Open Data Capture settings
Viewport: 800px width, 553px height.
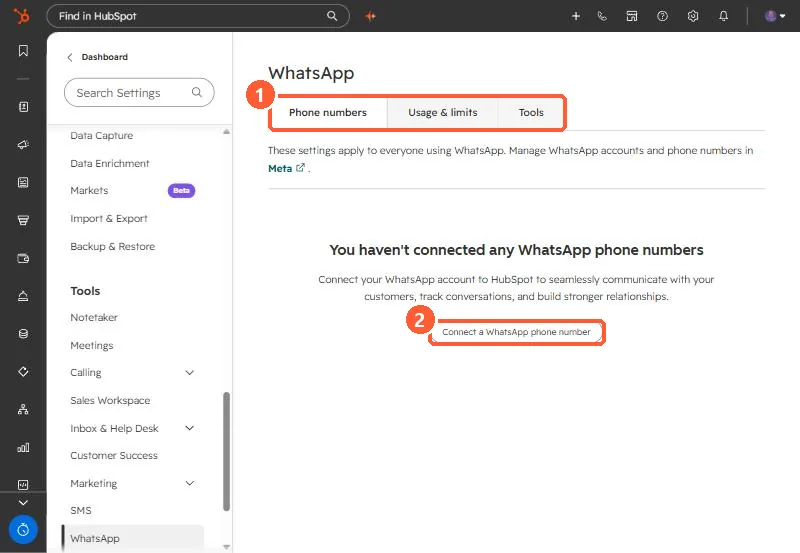point(102,135)
